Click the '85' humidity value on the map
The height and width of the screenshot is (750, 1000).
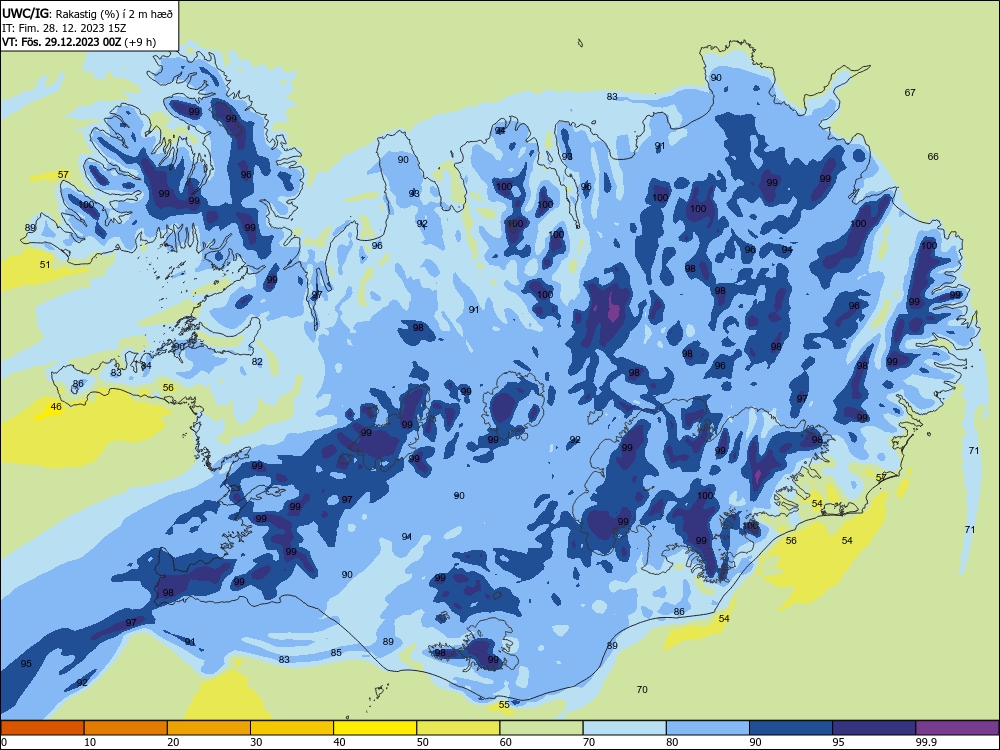pos(336,652)
